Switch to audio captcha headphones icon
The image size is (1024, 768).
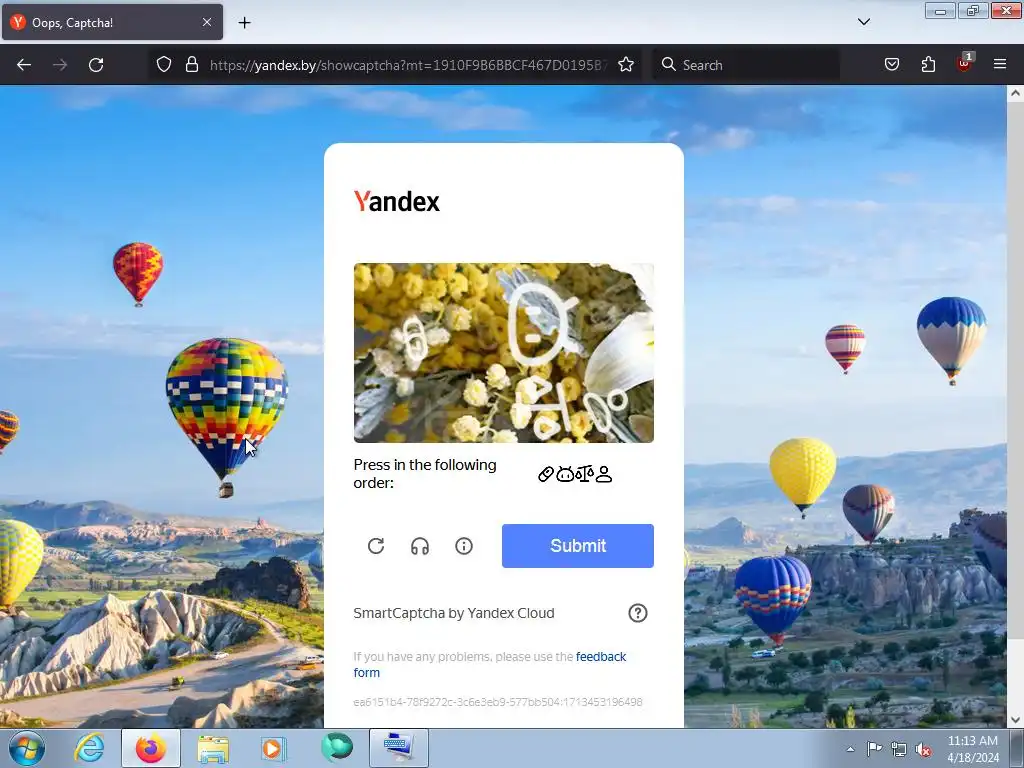(x=420, y=546)
